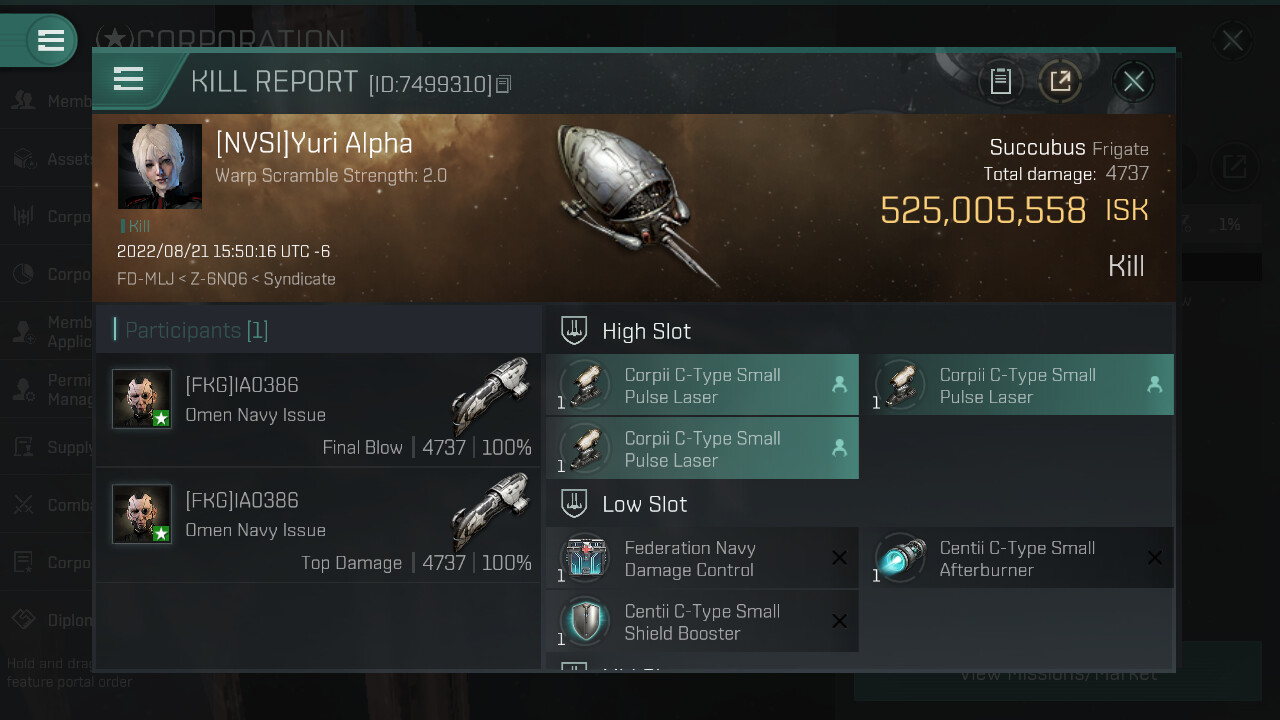1280x720 pixels.
Task: Open the kill report hamburger menu
Action: pos(129,79)
